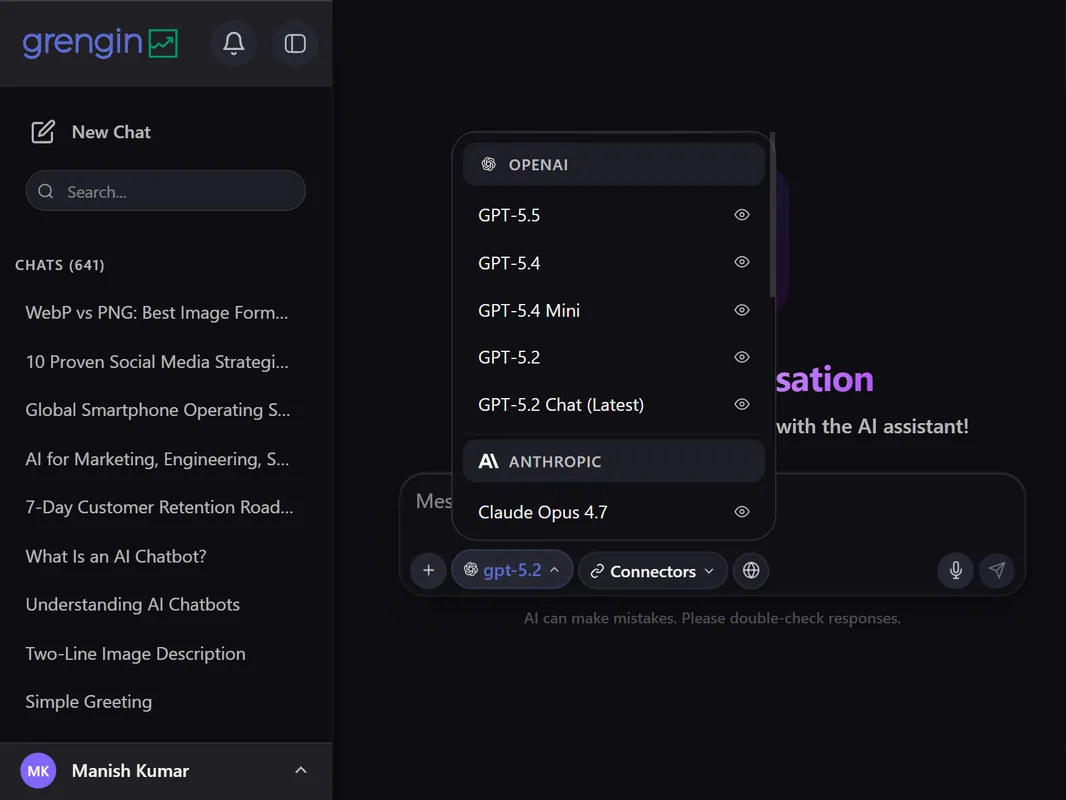The height and width of the screenshot is (800, 1066).
Task: Open chat Two-Line Image Description
Action: point(135,653)
